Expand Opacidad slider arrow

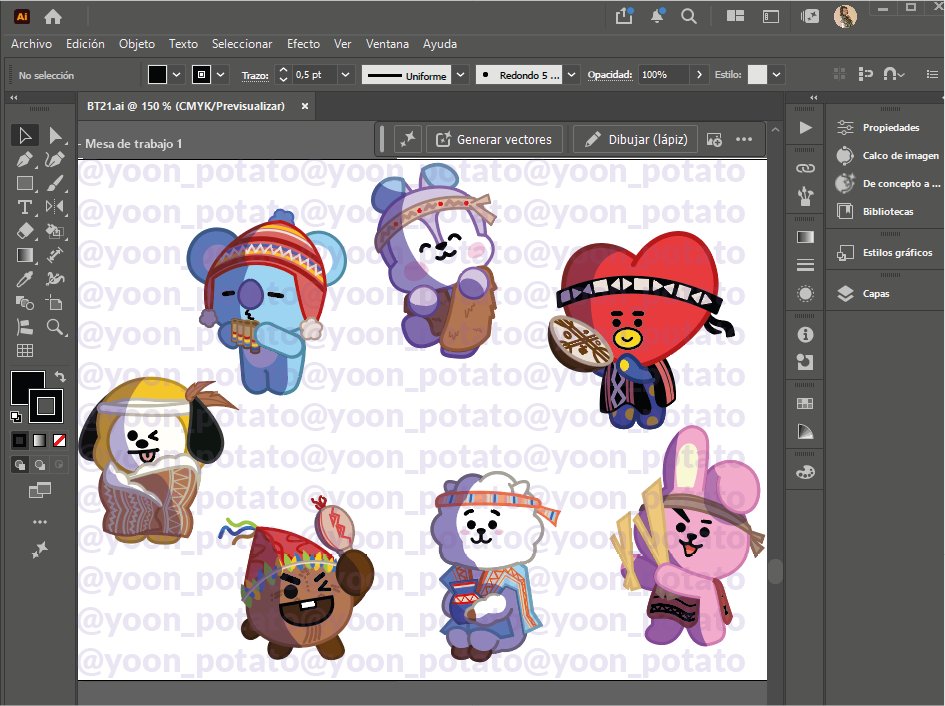pyautogui.click(x=699, y=75)
